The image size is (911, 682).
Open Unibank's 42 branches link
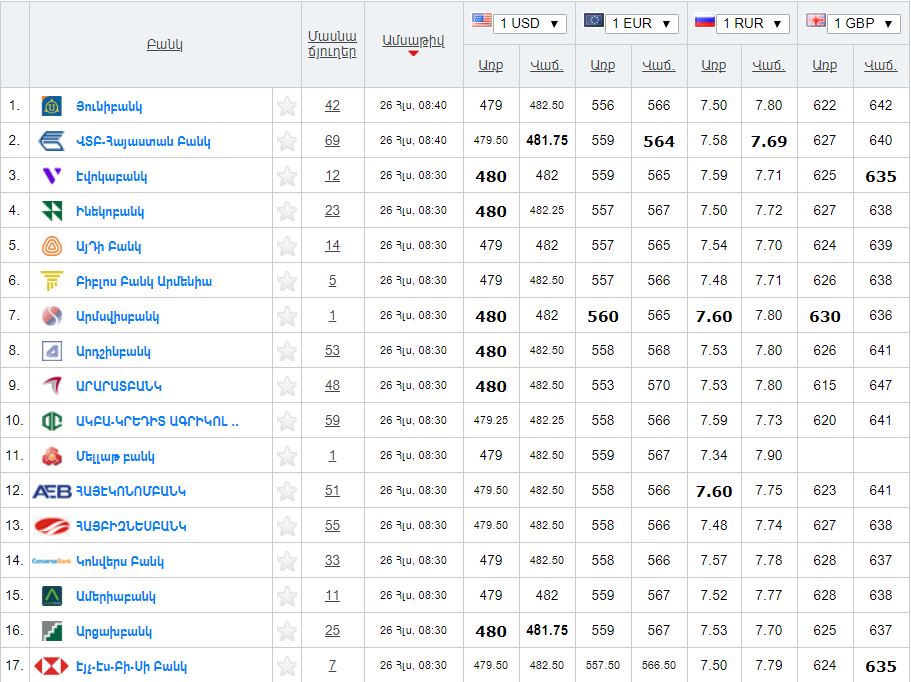coord(332,106)
